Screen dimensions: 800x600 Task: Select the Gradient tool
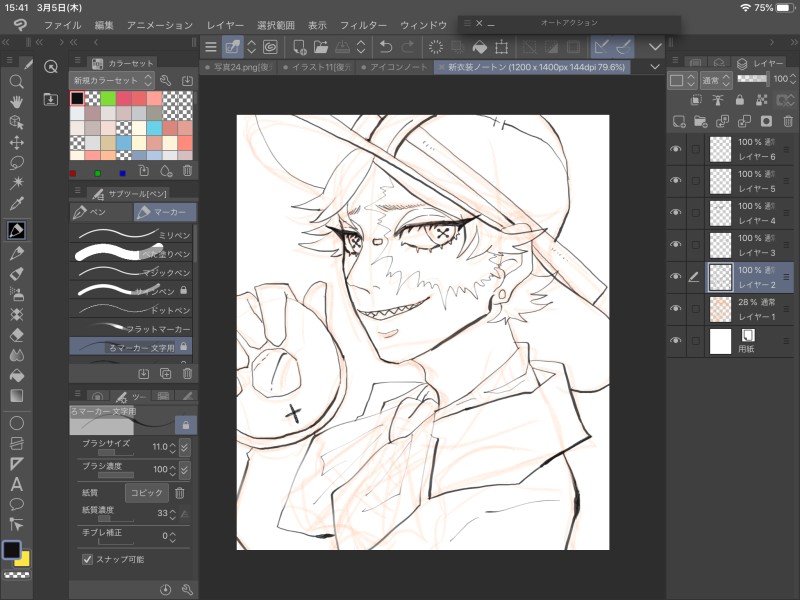pos(16,396)
